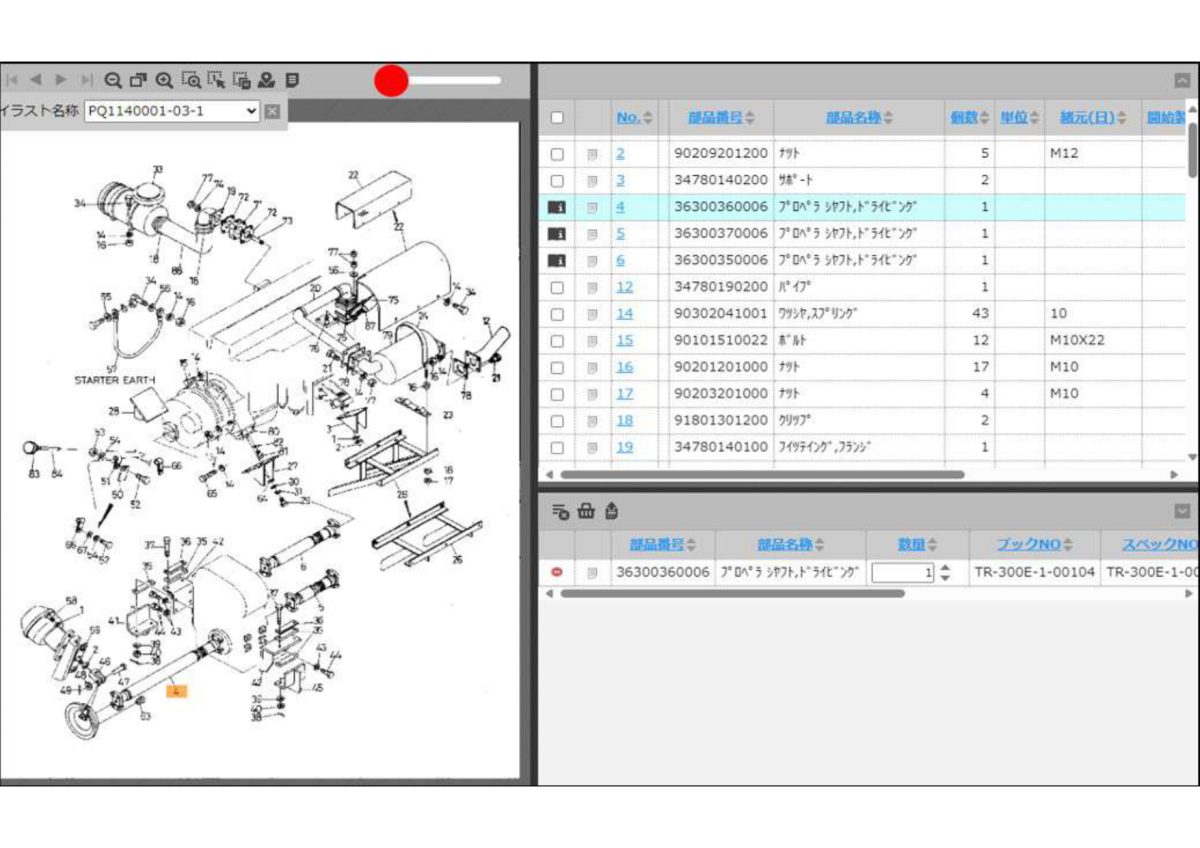Open the PQ1140001-03-1 illustration dropdown

172,111
